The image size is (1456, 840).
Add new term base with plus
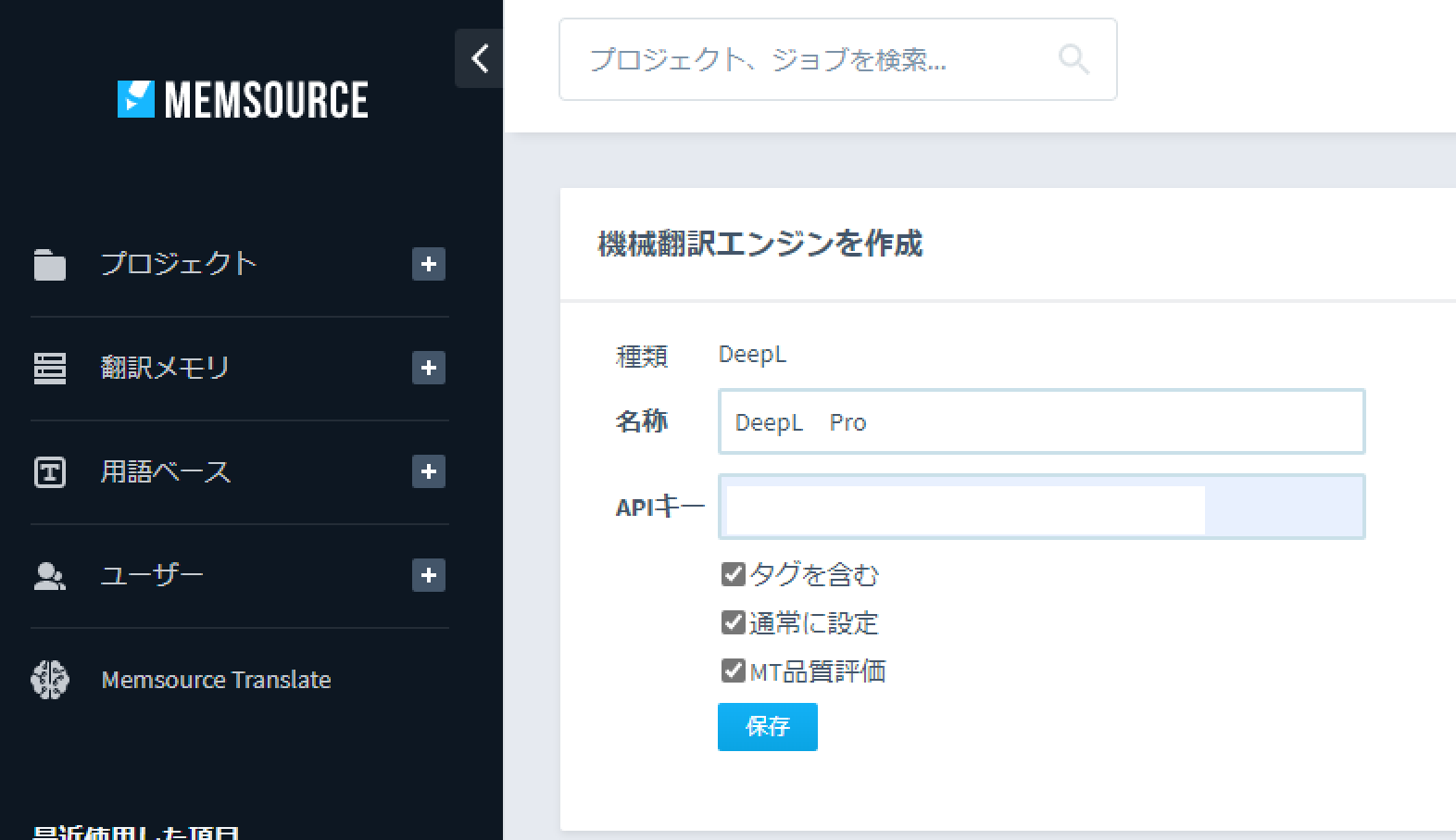[x=428, y=472]
